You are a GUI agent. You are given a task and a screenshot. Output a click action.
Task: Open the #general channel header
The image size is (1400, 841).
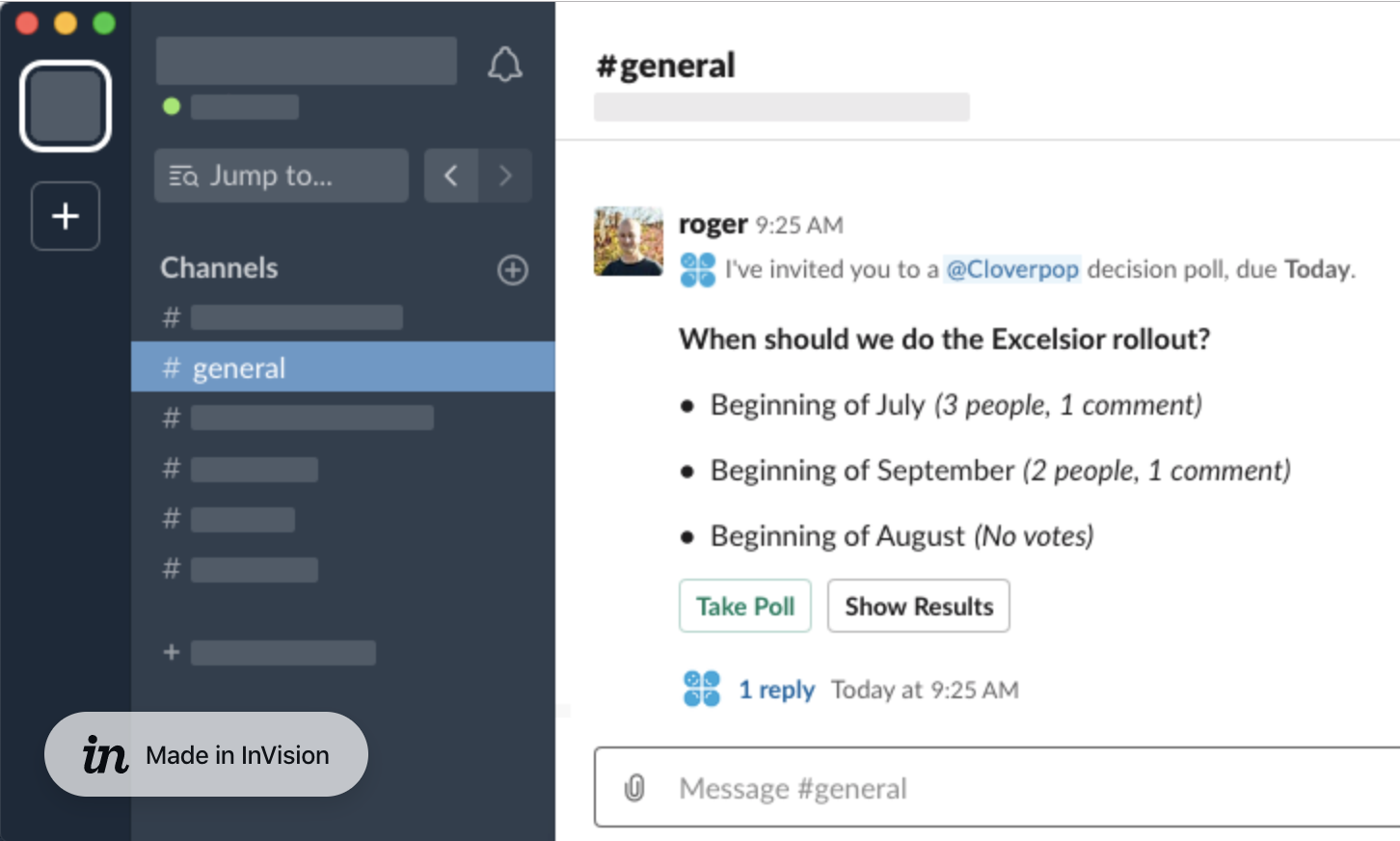665,64
